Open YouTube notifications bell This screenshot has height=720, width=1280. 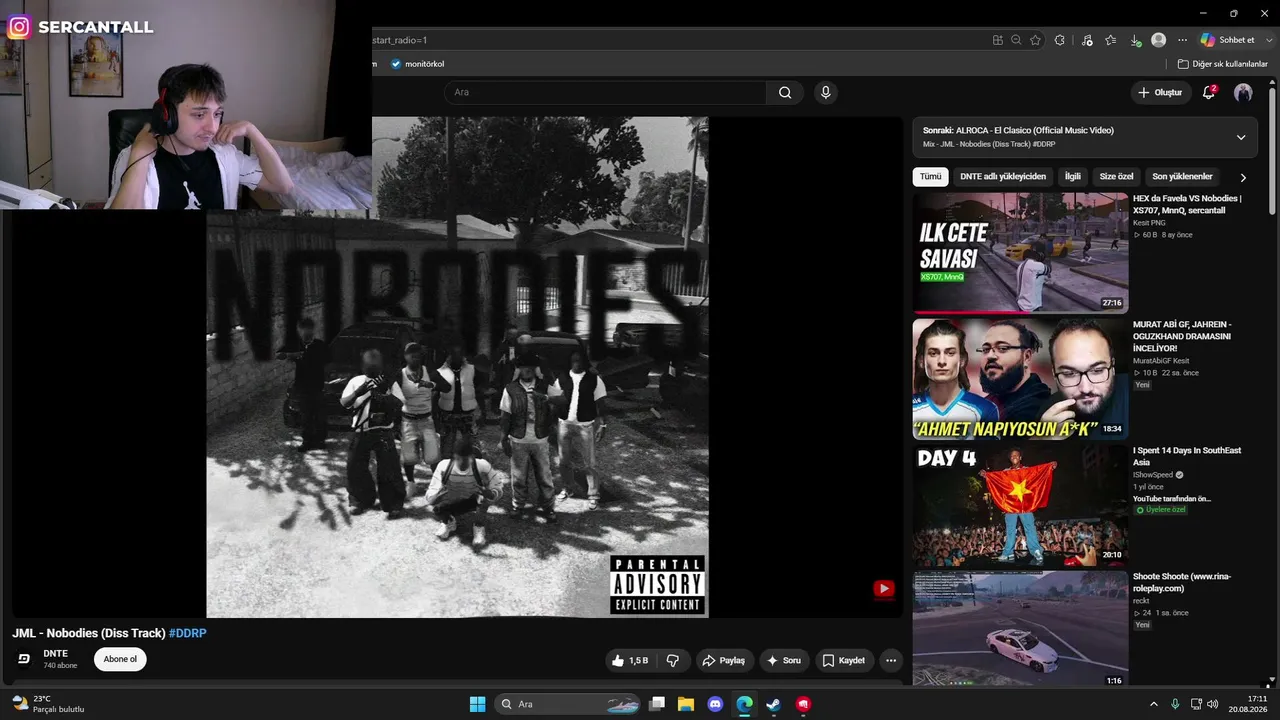pyautogui.click(x=1209, y=92)
